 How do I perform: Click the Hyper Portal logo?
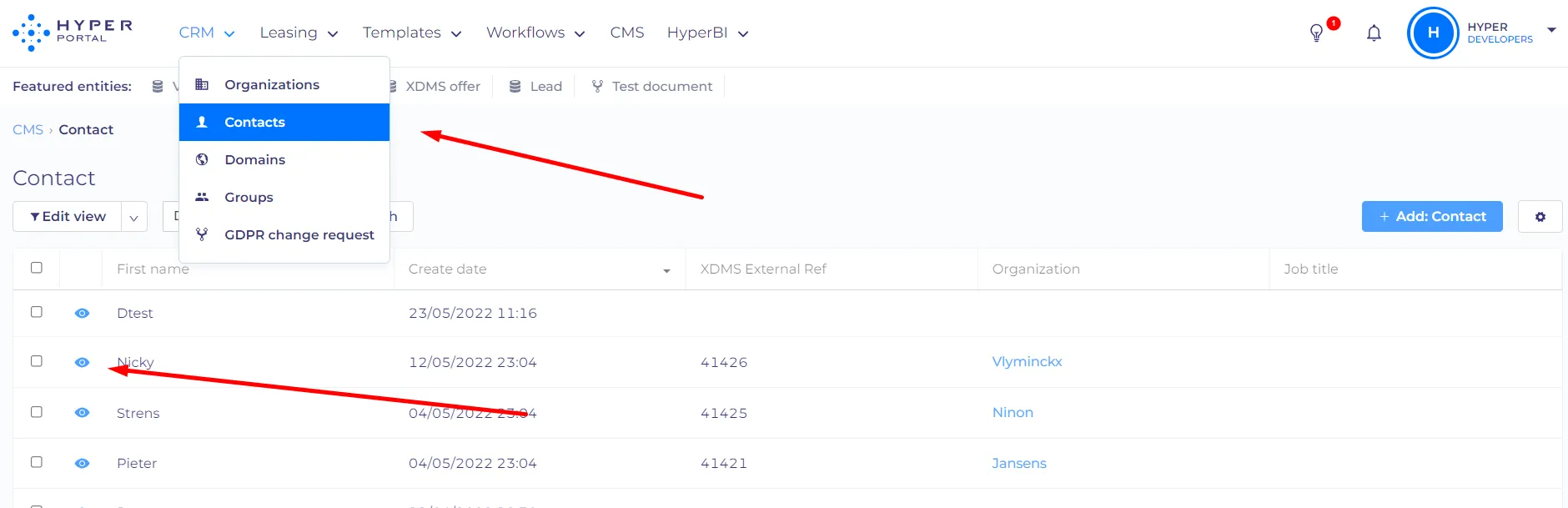[x=73, y=33]
